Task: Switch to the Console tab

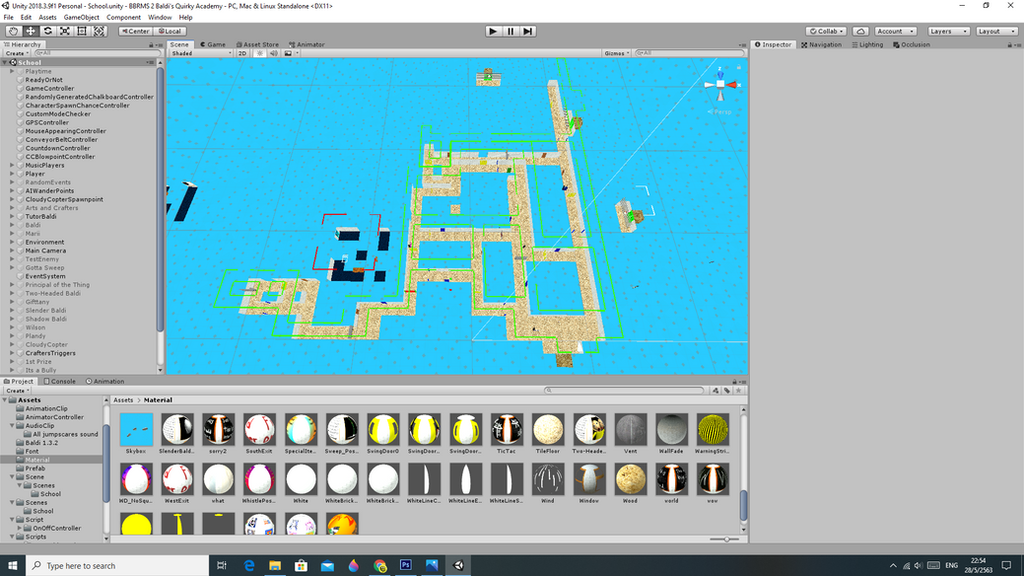Action: [x=59, y=381]
